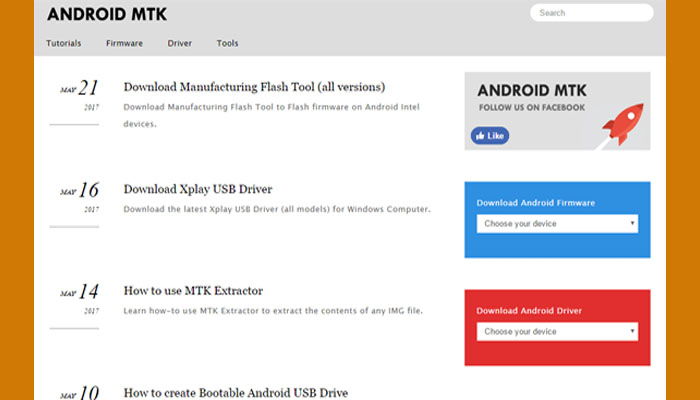Click the Follow Us on Facebook banner
Viewport: 700px width, 400px height.
(557, 111)
